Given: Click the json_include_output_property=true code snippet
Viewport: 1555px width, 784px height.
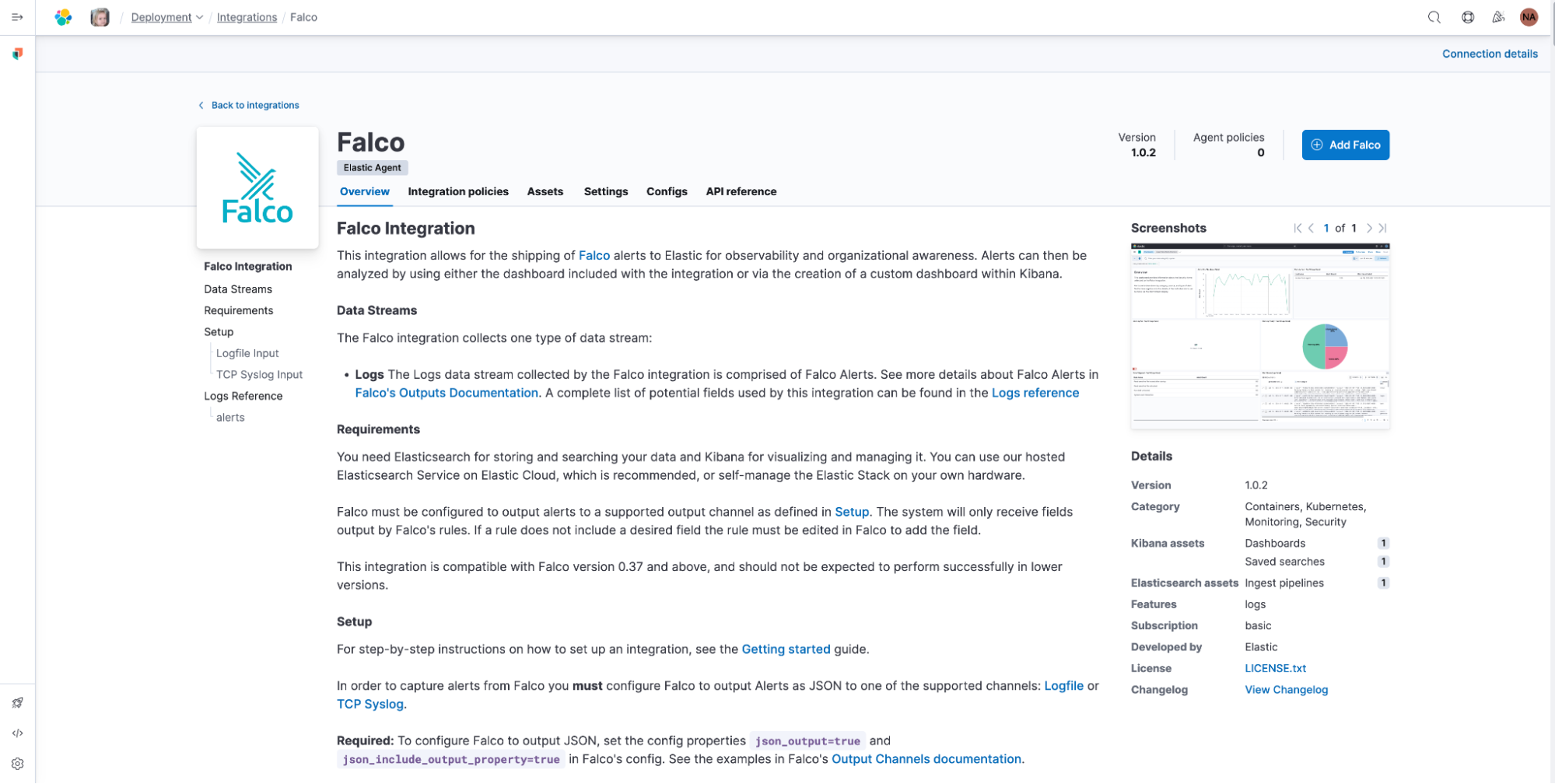Looking at the screenshot, I should tap(451, 760).
